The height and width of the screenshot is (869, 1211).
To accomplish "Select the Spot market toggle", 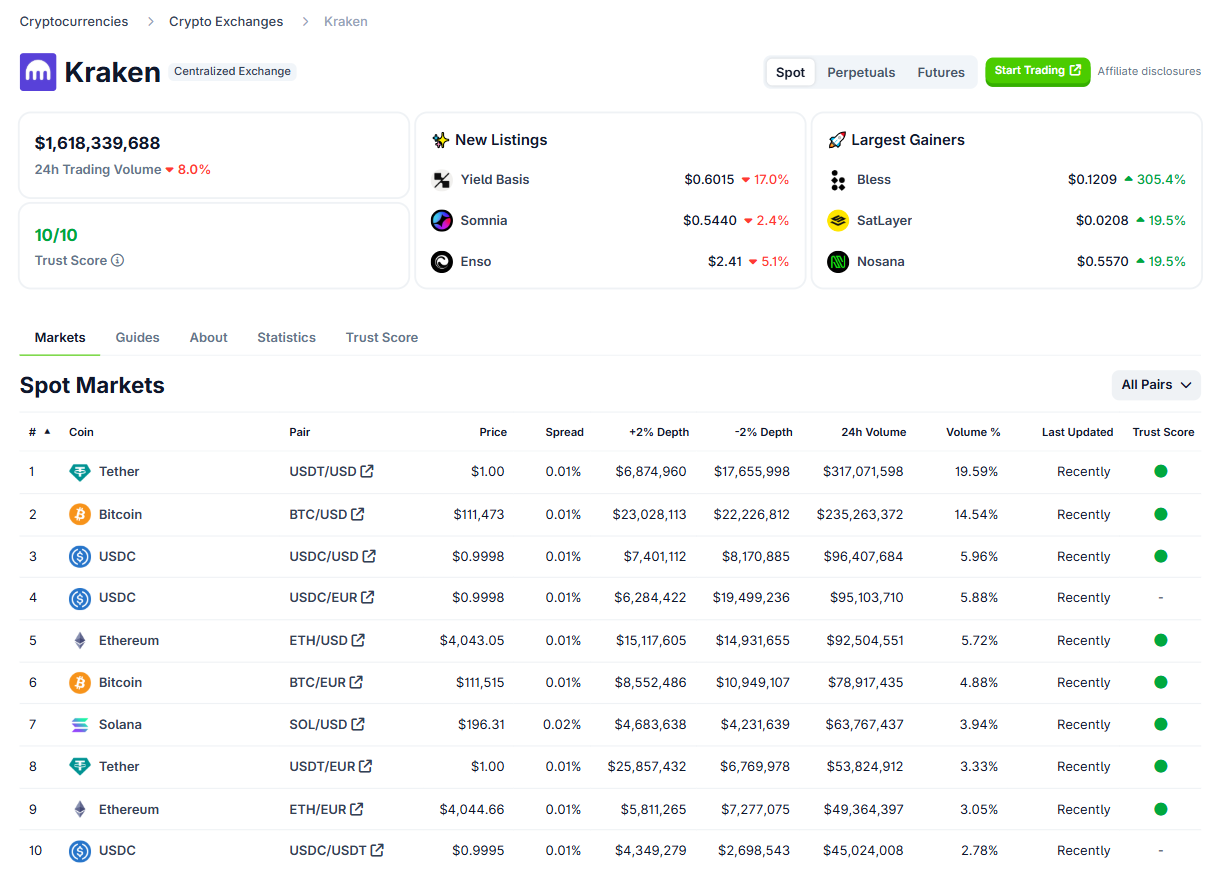I will [x=790, y=73].
